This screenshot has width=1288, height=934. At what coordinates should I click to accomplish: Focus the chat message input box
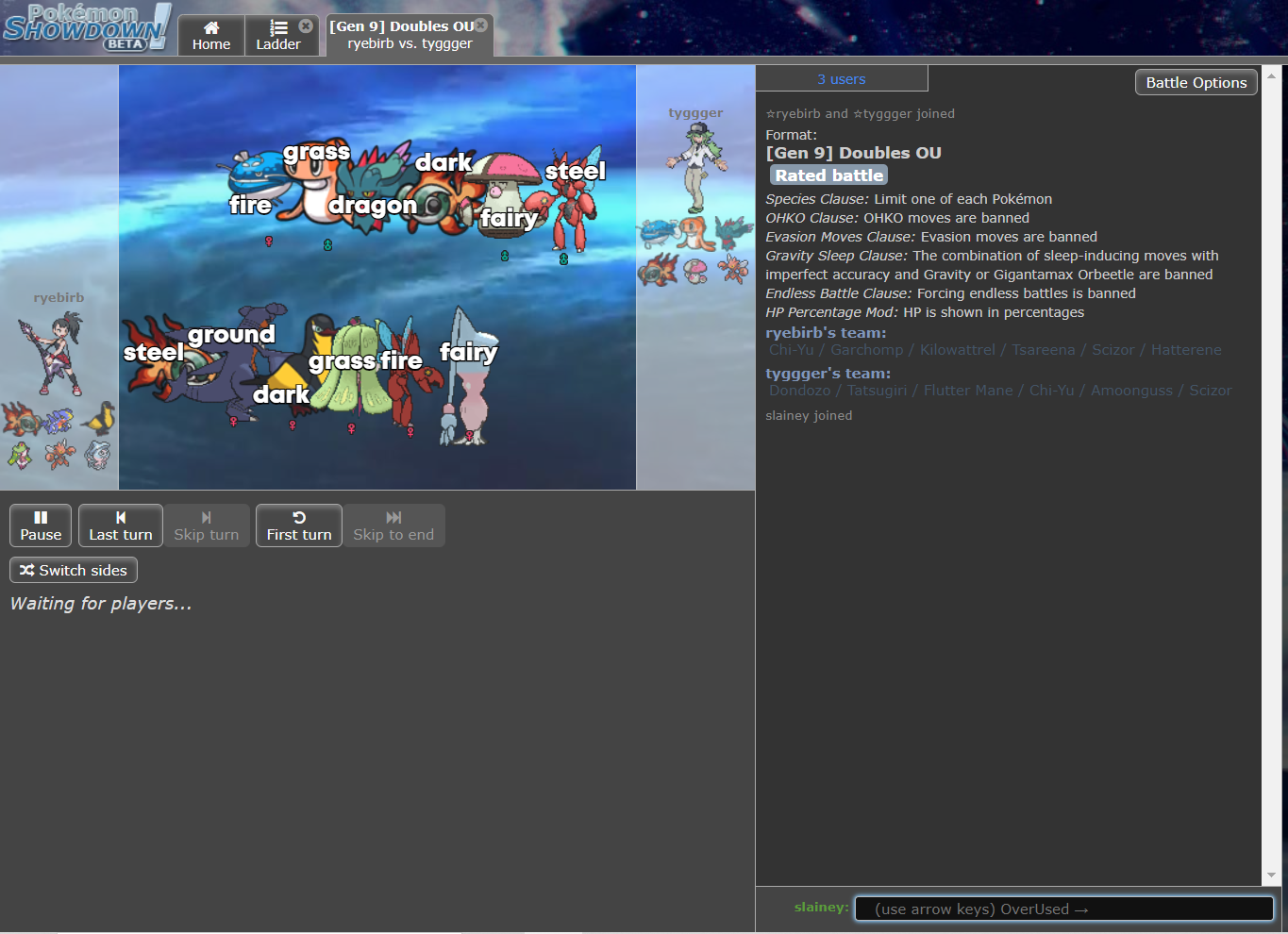tap(1064, 909)
